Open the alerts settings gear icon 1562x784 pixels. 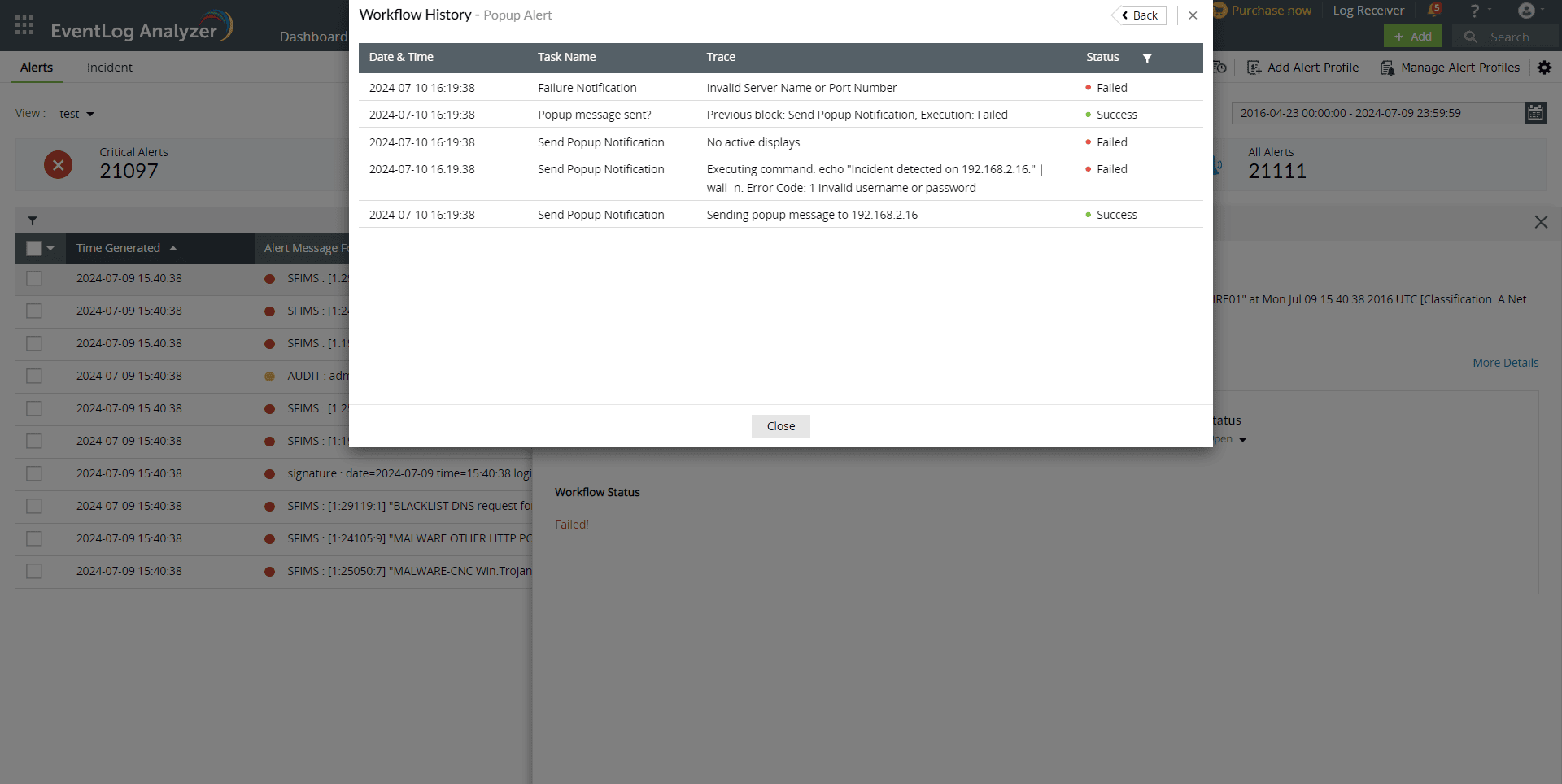(x=1545, y=68)
